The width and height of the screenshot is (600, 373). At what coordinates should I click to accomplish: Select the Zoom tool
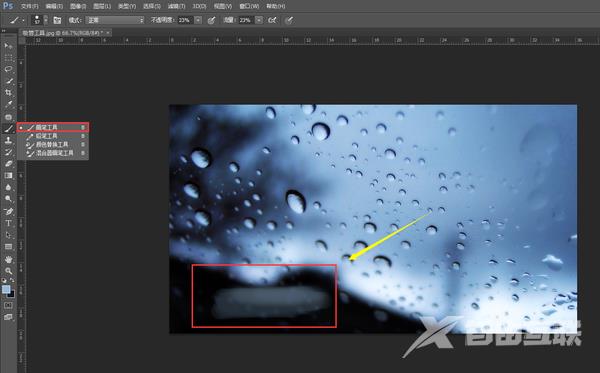pos(8,271)
